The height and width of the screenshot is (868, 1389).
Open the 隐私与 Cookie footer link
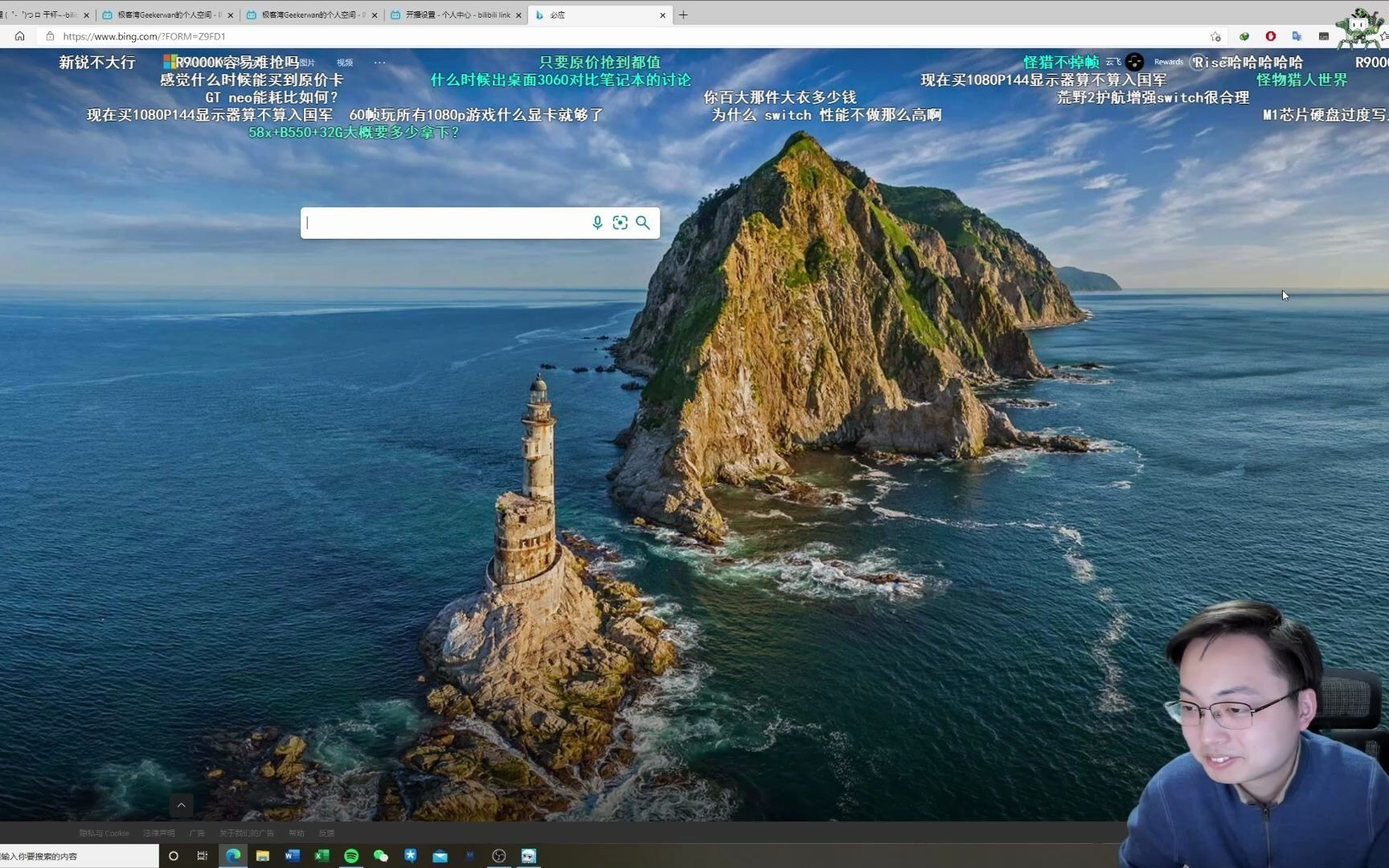(x=104, y=833)
